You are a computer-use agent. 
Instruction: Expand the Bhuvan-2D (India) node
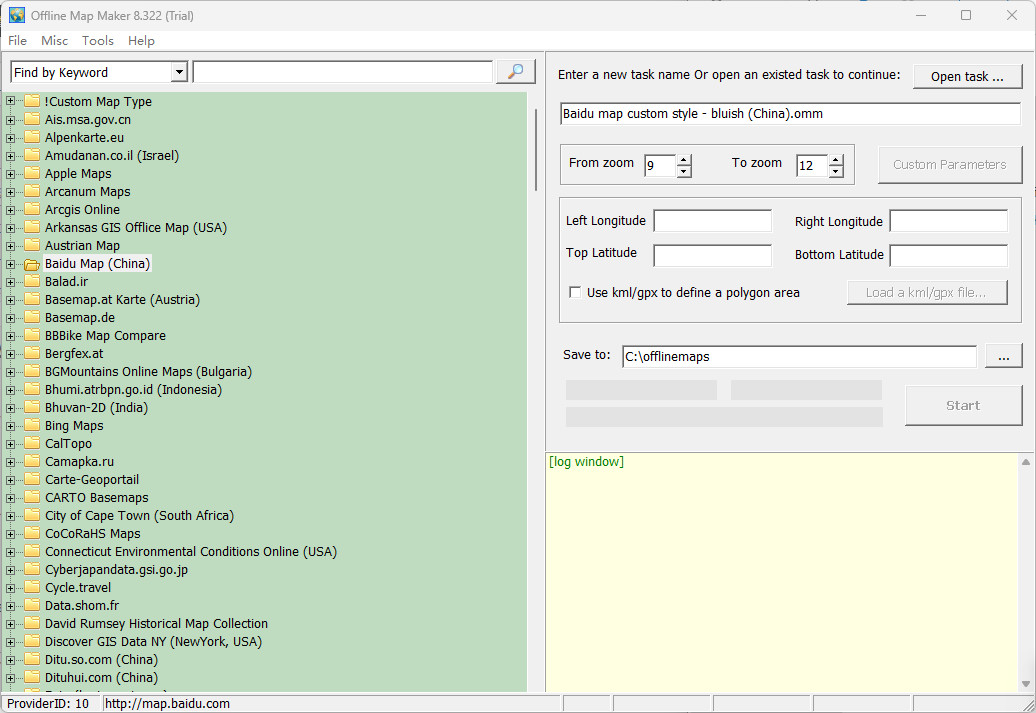[10, 408]
